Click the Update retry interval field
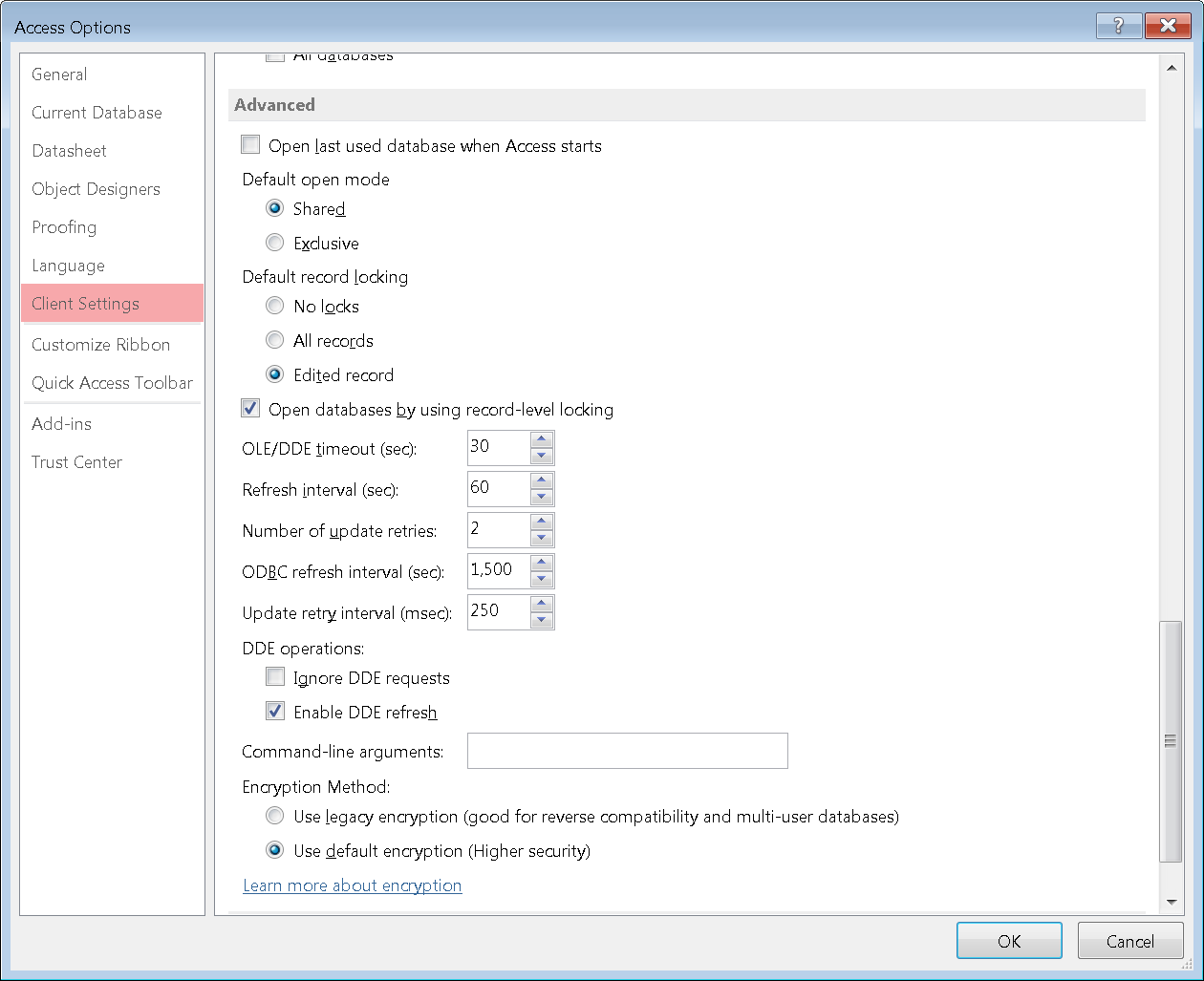 click(499, 611)
